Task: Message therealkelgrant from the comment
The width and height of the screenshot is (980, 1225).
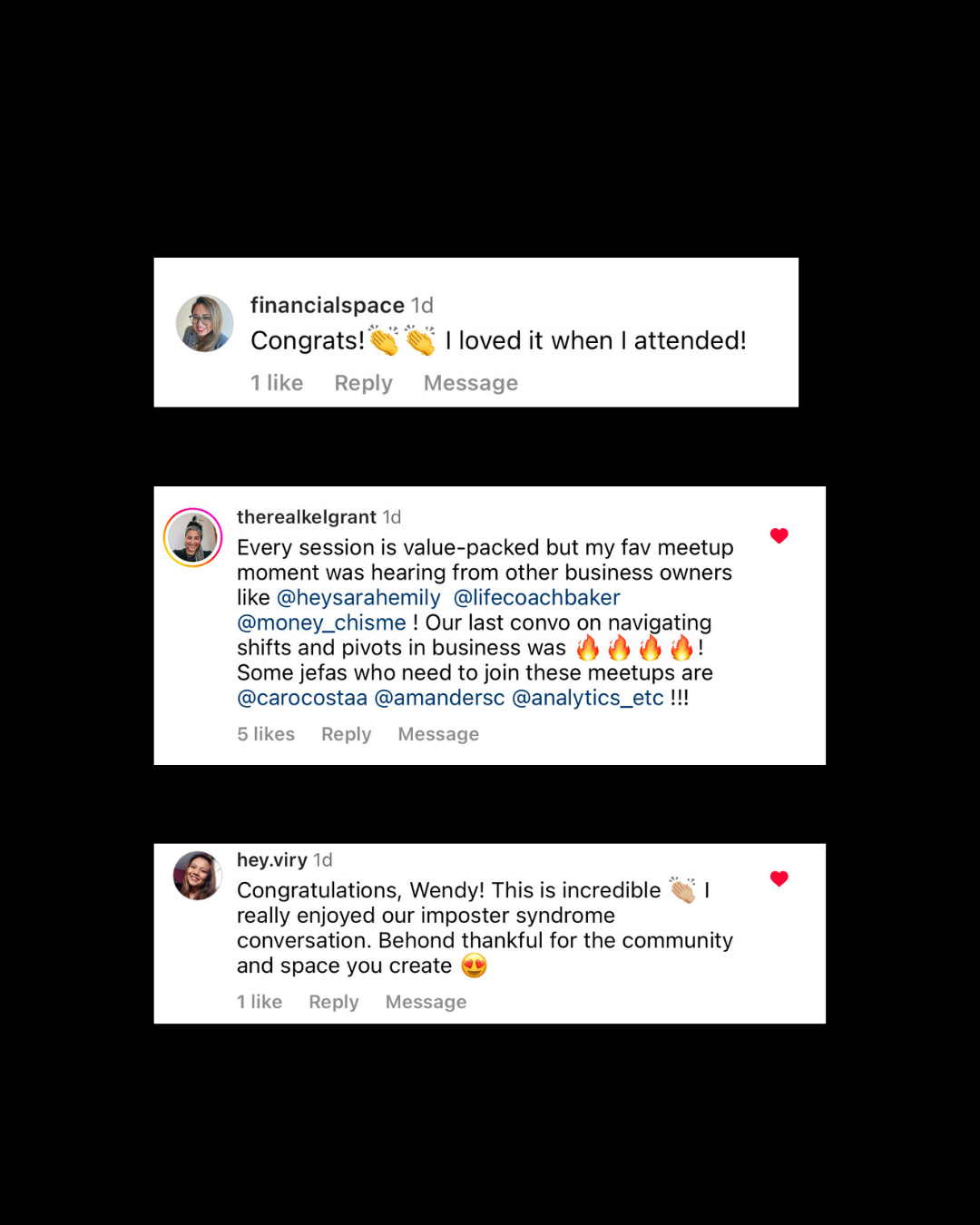Action: tap(438, 734)
